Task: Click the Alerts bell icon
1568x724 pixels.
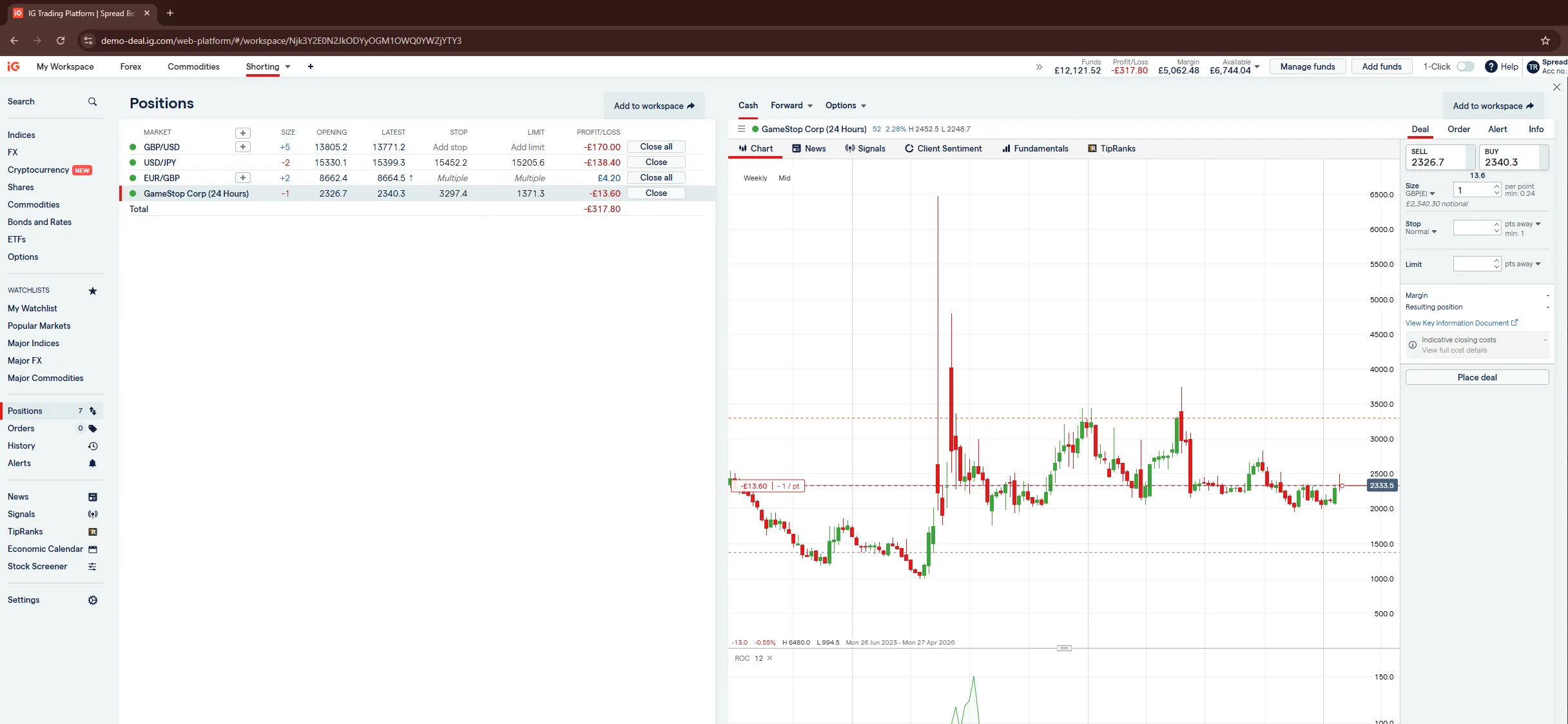Action: pyautogui.click(x=92, y=464)
